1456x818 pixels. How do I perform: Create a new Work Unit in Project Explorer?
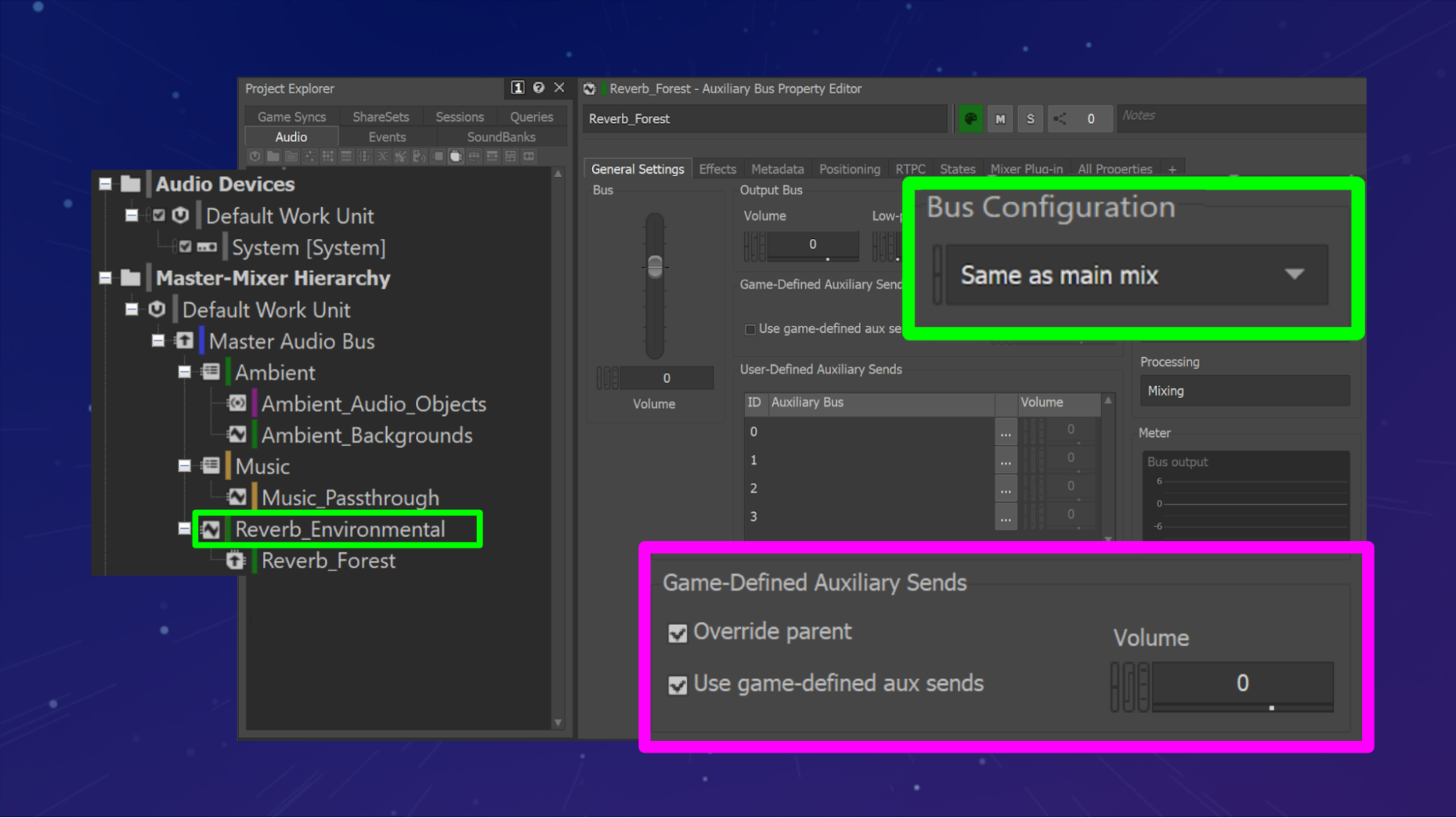[254, 156]
